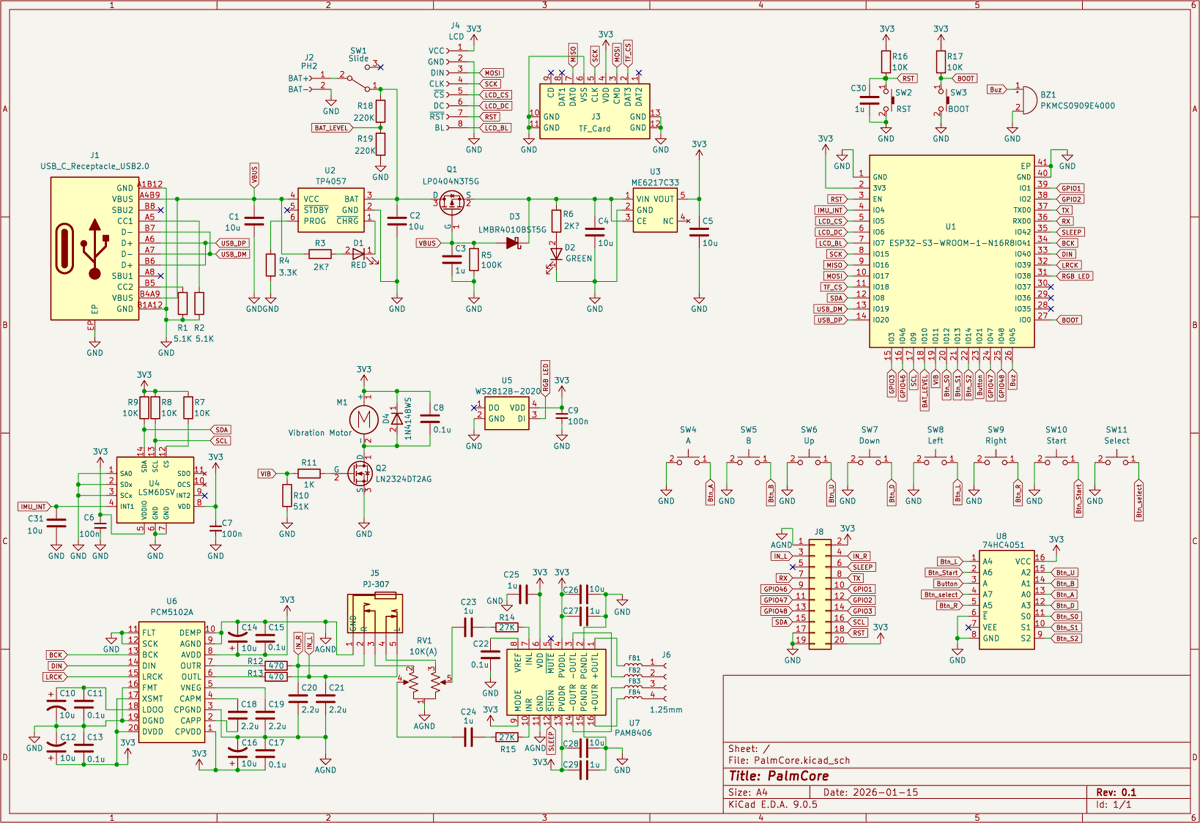Click the SW1 slide switch symbol
The width and height of the screenshot is (1200, 823).
361,78
